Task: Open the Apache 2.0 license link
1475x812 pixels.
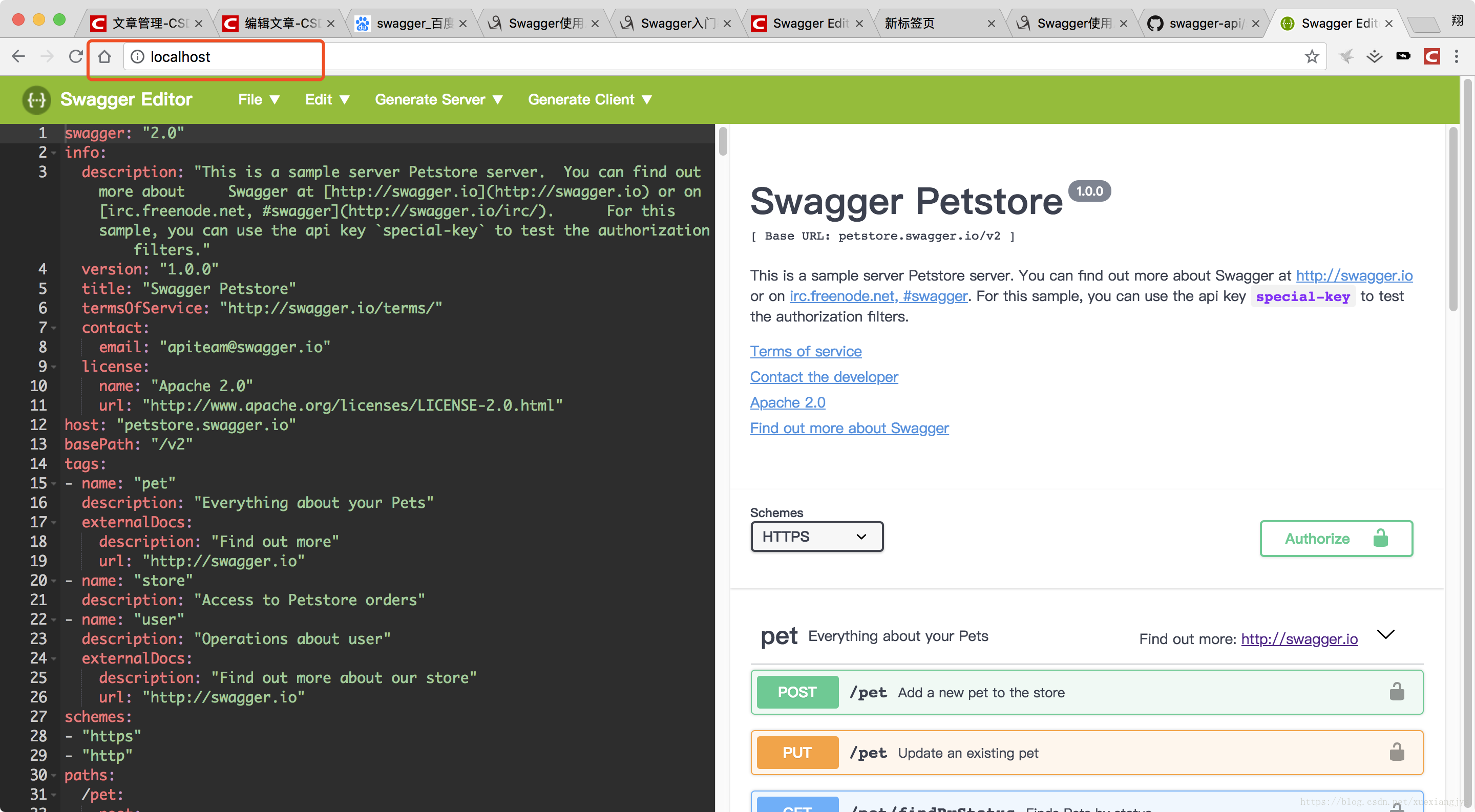Action: pyautogui.click(x=787, y=402)
